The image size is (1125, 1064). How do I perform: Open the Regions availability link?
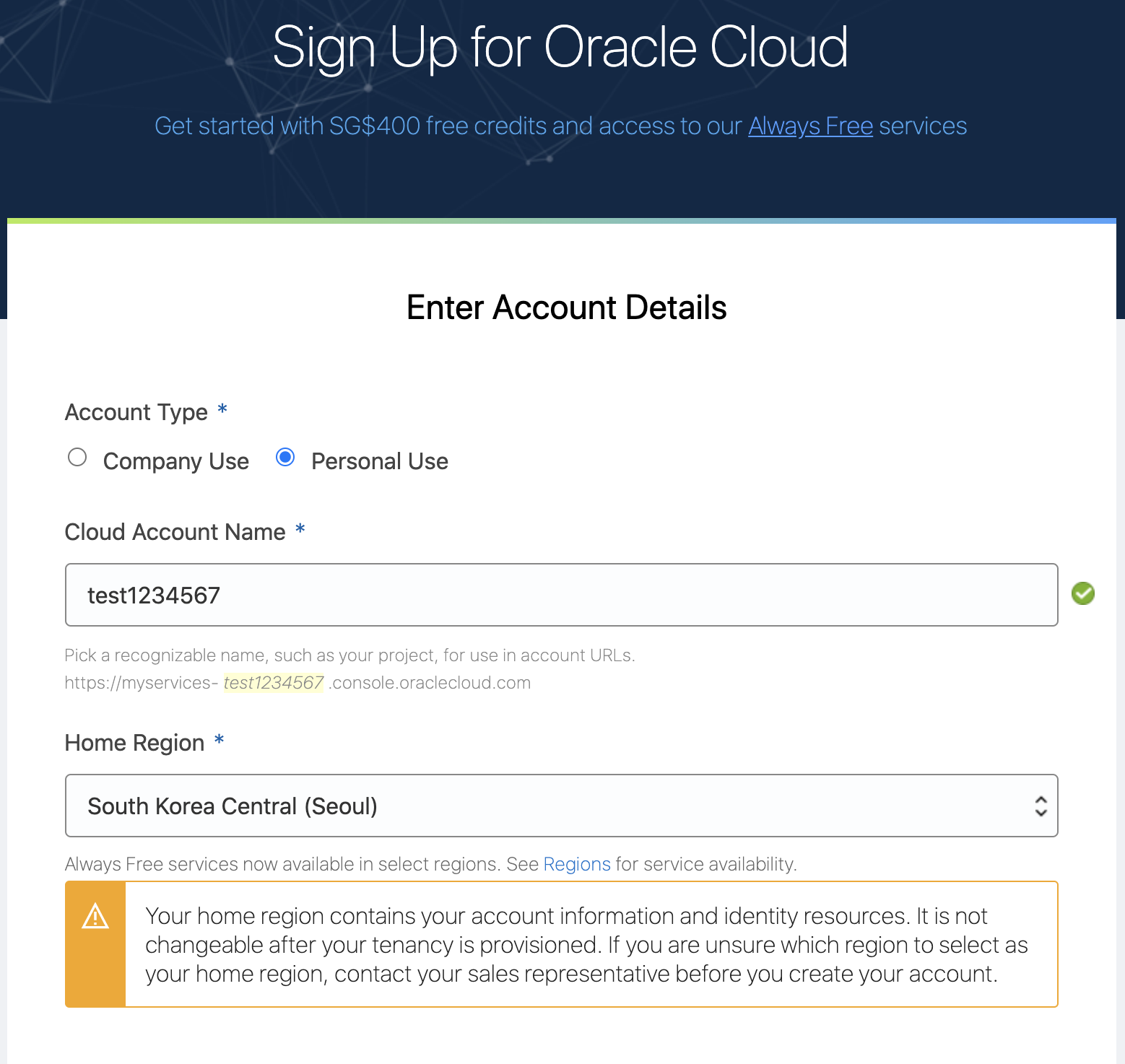pos(577,864)
